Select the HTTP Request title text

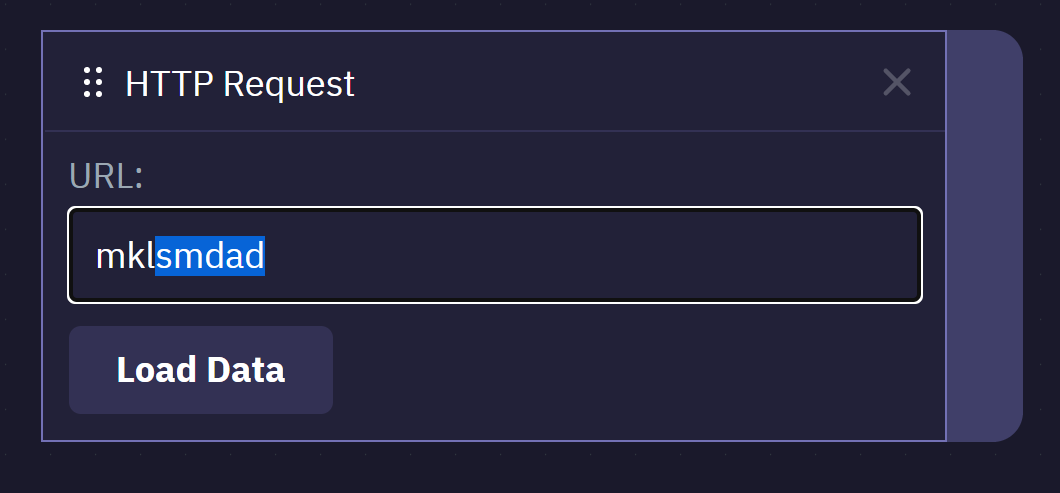[x=240, y=83]
